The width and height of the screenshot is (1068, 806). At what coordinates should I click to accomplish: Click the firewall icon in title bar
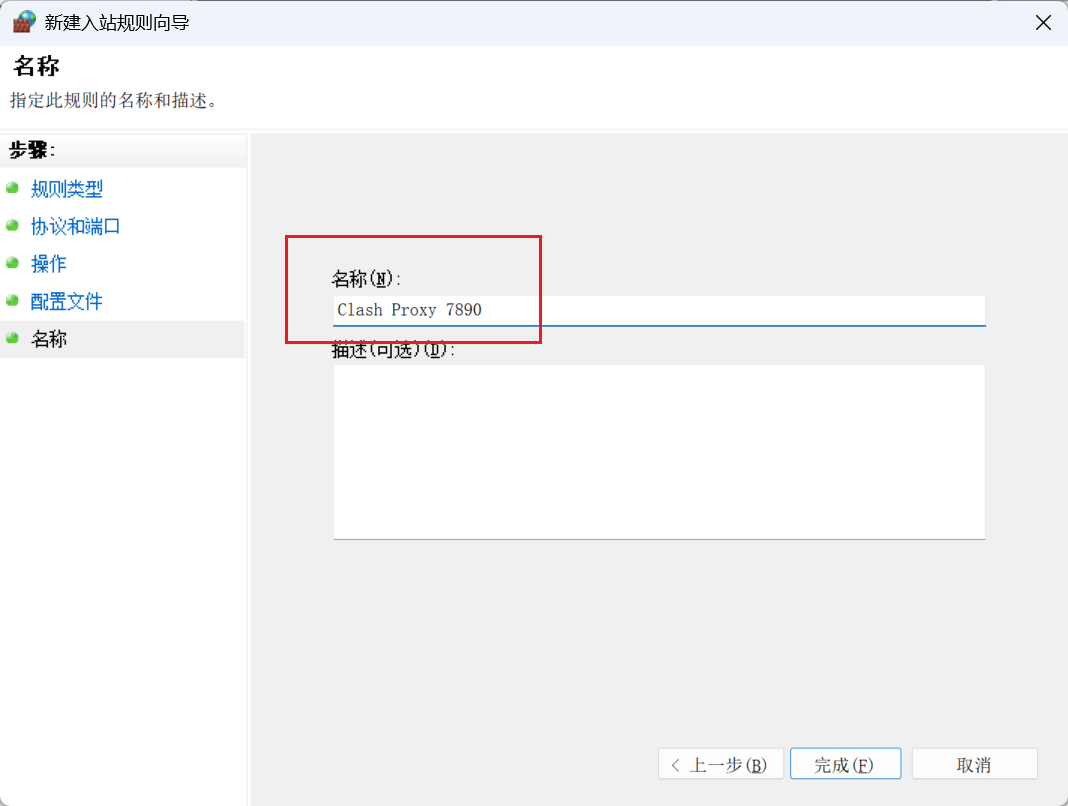click(23, 22)
